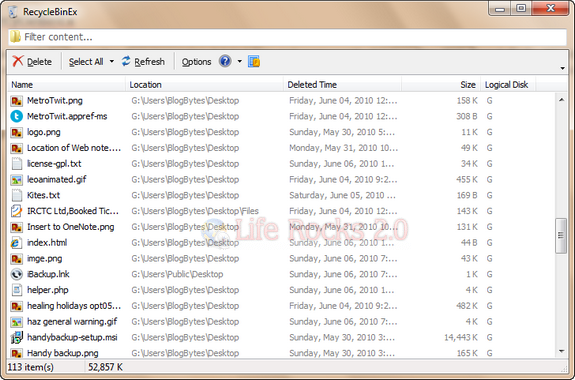Viewport: 575px width, 380px height.
Task: Click the scrollbar up arrow
Action: tap(561, 99)
